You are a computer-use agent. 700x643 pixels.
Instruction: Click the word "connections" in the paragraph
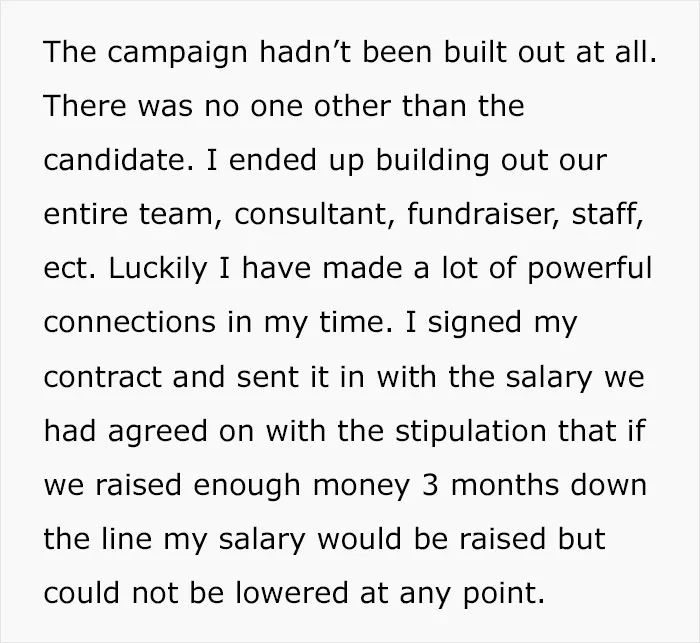pos(129,322)
